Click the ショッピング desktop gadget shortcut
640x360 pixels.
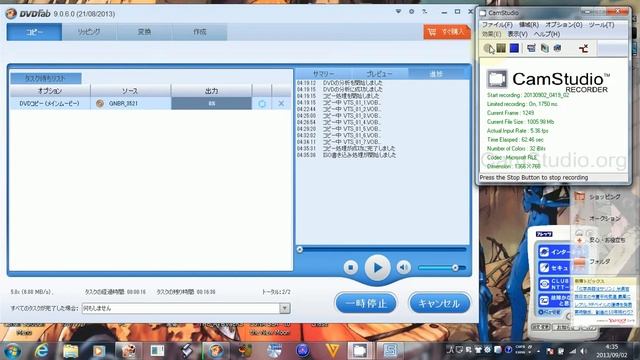coord(598,197)
